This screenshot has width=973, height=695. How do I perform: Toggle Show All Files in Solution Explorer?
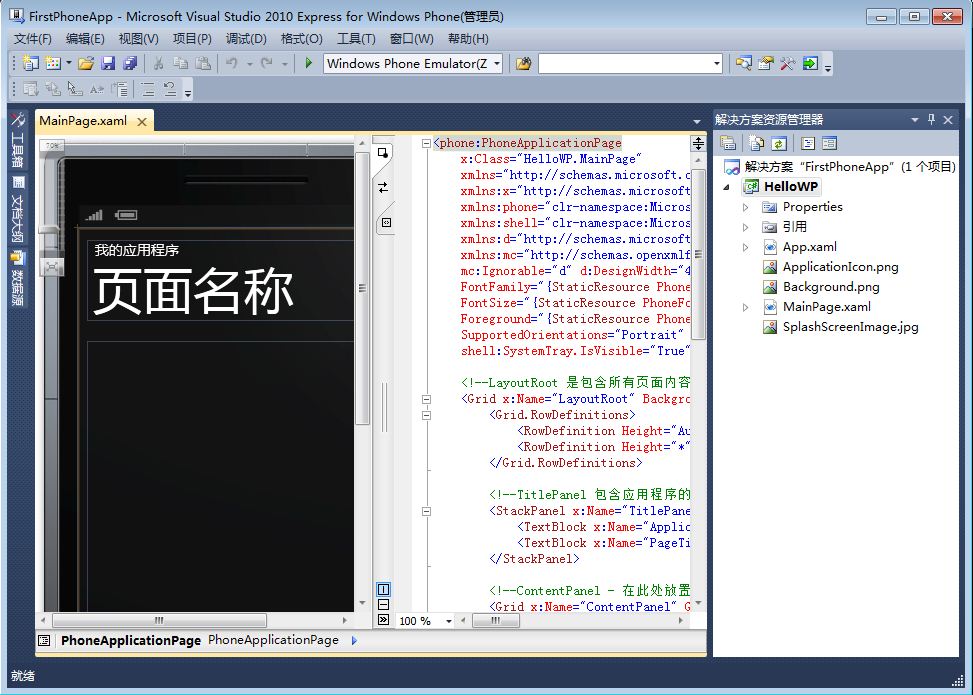pyautogui.click(x=756, y=143)
